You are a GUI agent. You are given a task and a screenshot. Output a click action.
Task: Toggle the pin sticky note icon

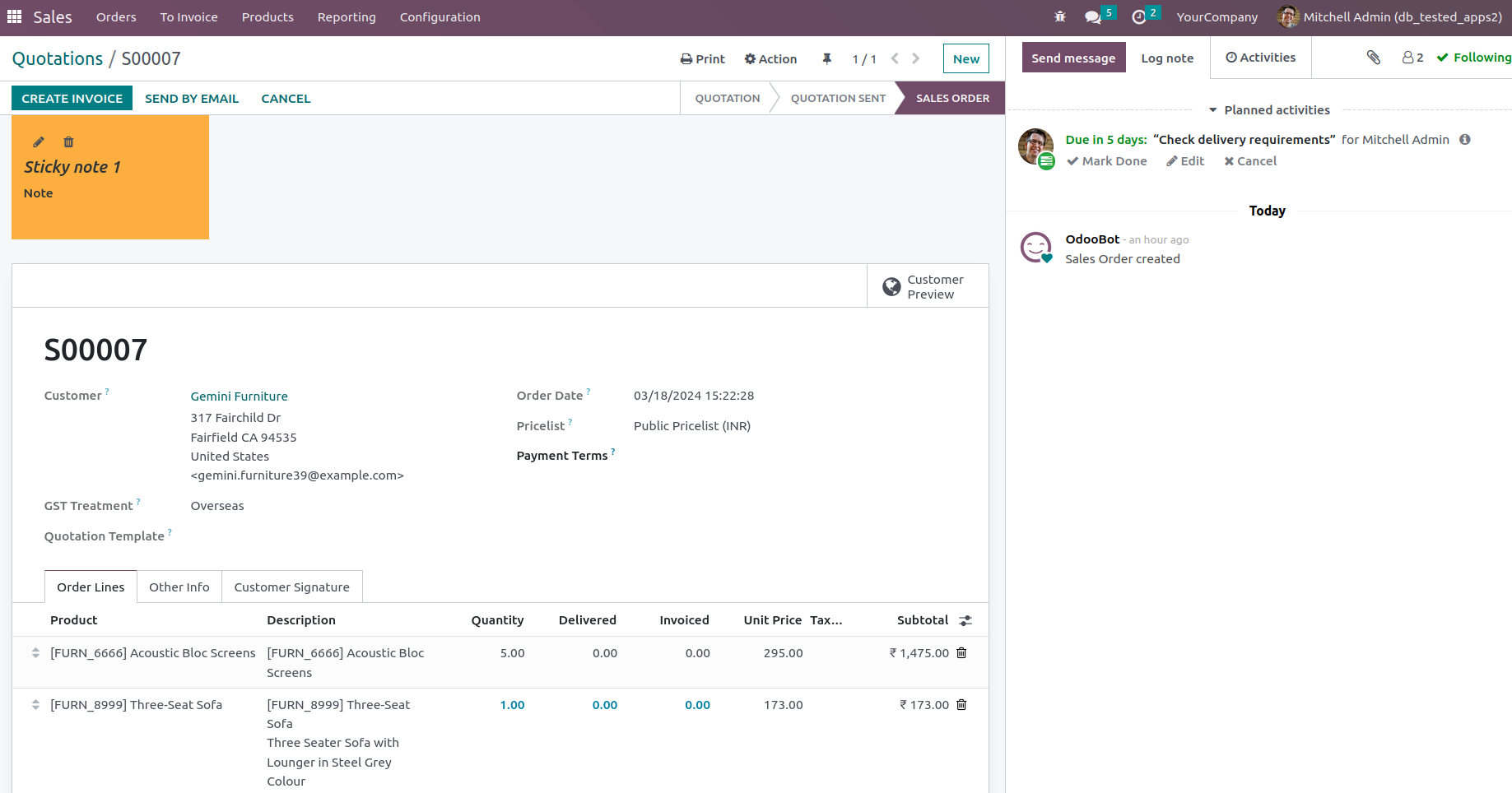826,58
